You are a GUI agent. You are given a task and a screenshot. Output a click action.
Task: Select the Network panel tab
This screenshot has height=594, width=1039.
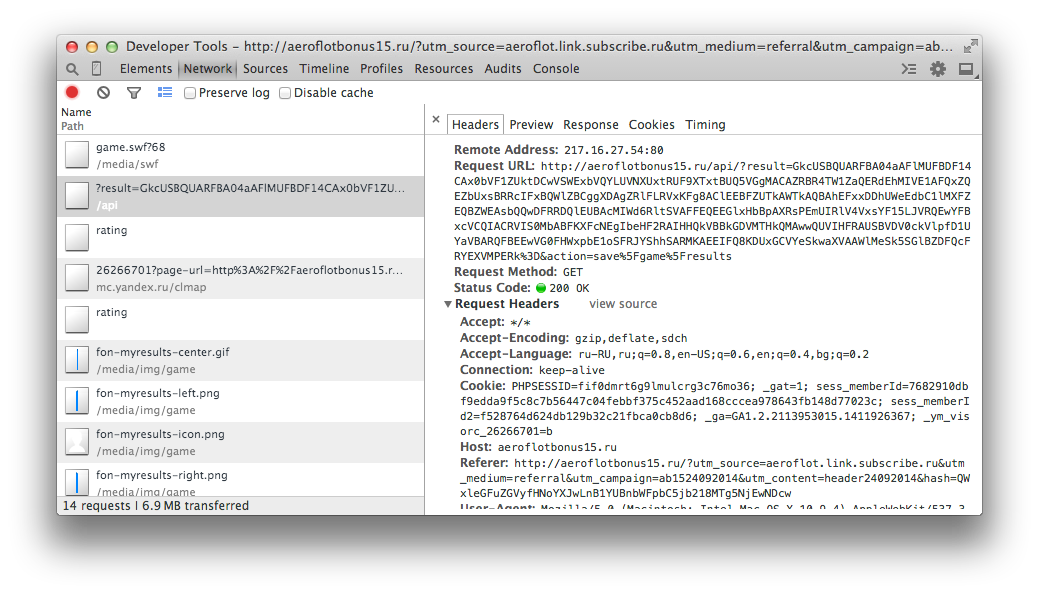208,69
